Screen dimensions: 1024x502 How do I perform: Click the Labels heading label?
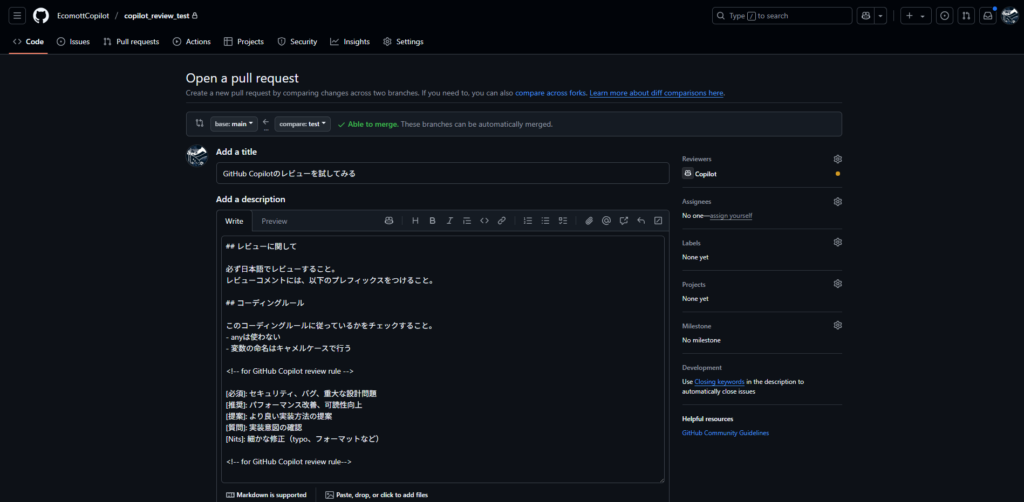point(691,243)
